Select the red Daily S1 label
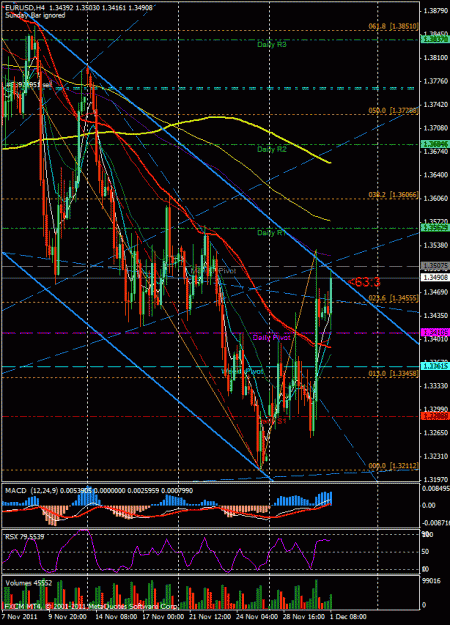450x625 pixels. 273,421
